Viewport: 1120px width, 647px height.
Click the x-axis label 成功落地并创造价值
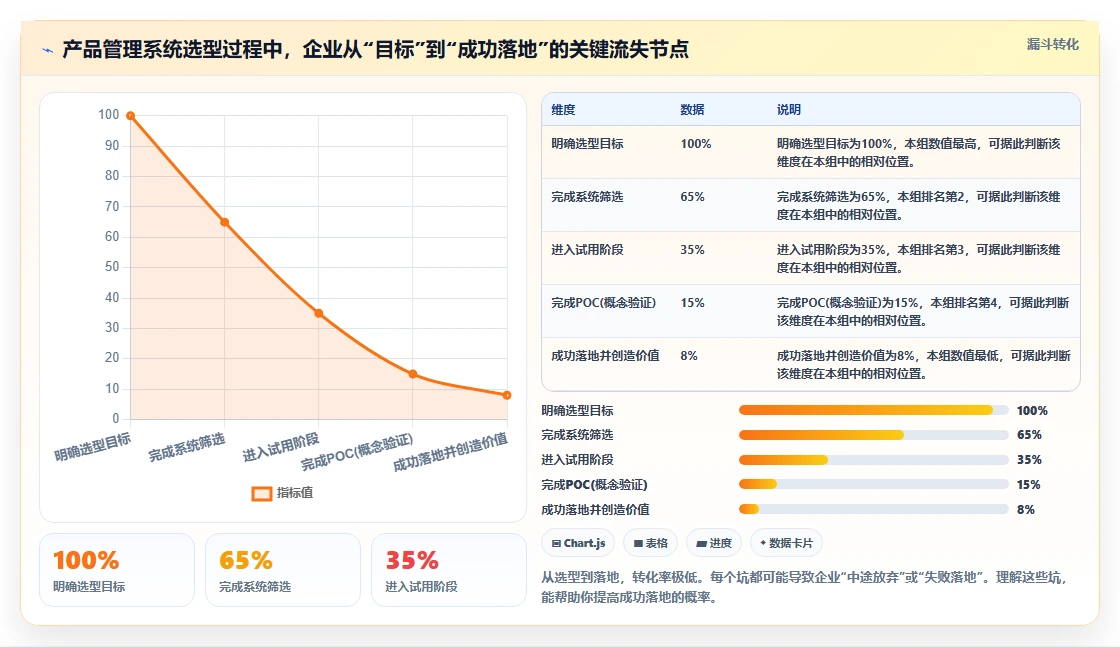(x=451, y=451)
